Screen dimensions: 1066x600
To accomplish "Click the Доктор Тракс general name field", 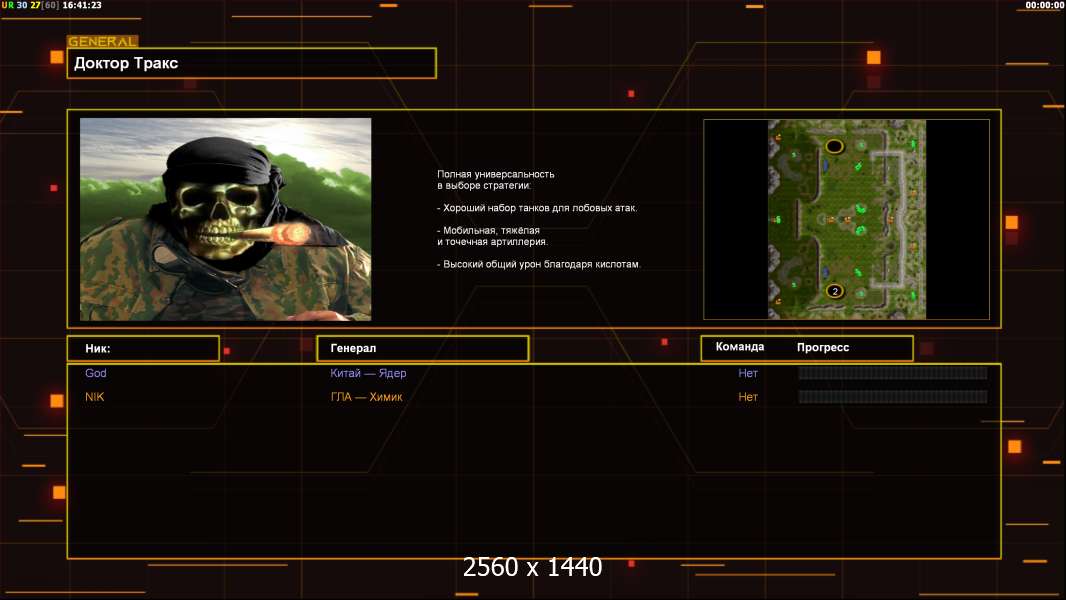I will pos(252,63).
